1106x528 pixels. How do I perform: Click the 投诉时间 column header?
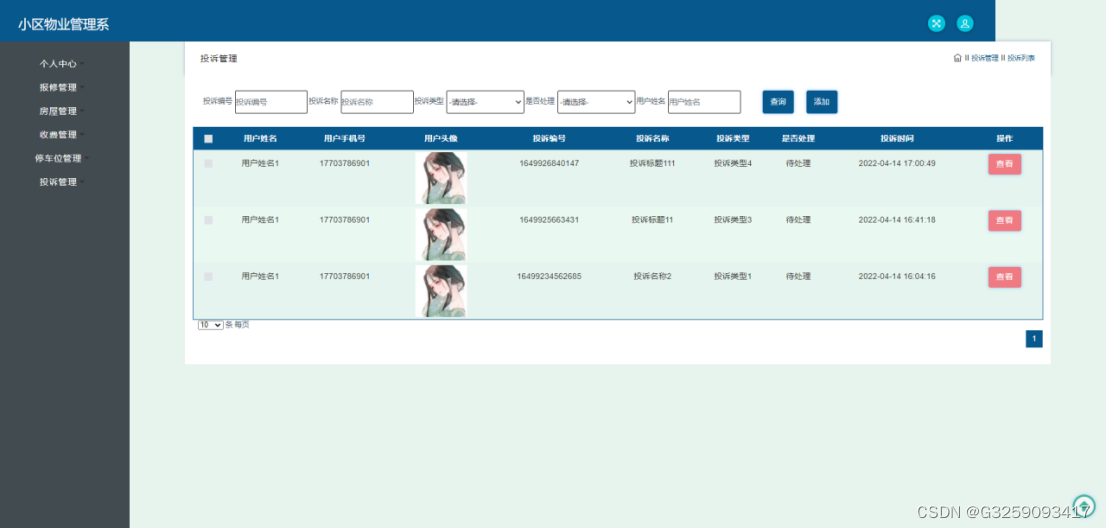click(x=897, y=138)
